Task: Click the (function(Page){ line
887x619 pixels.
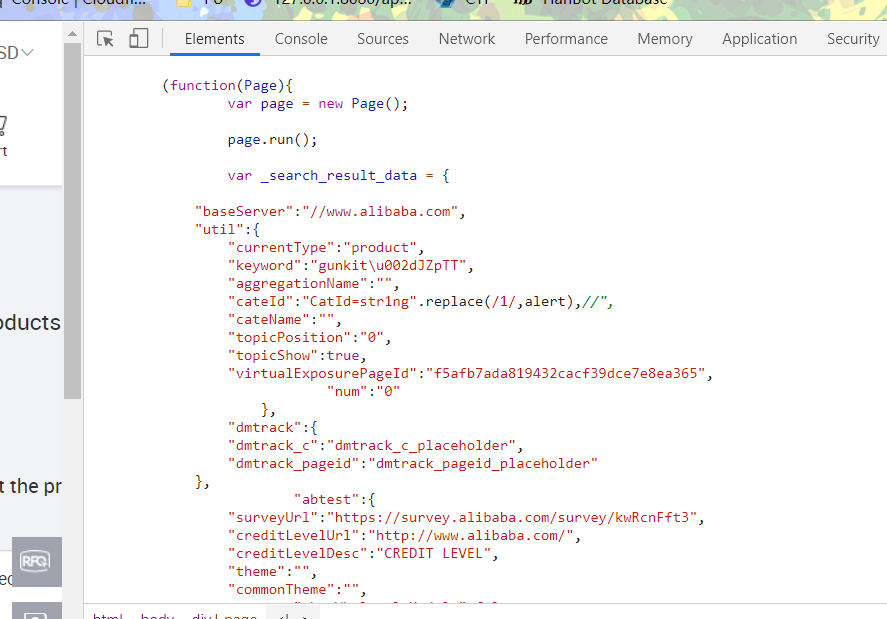Action: (227, 85)
